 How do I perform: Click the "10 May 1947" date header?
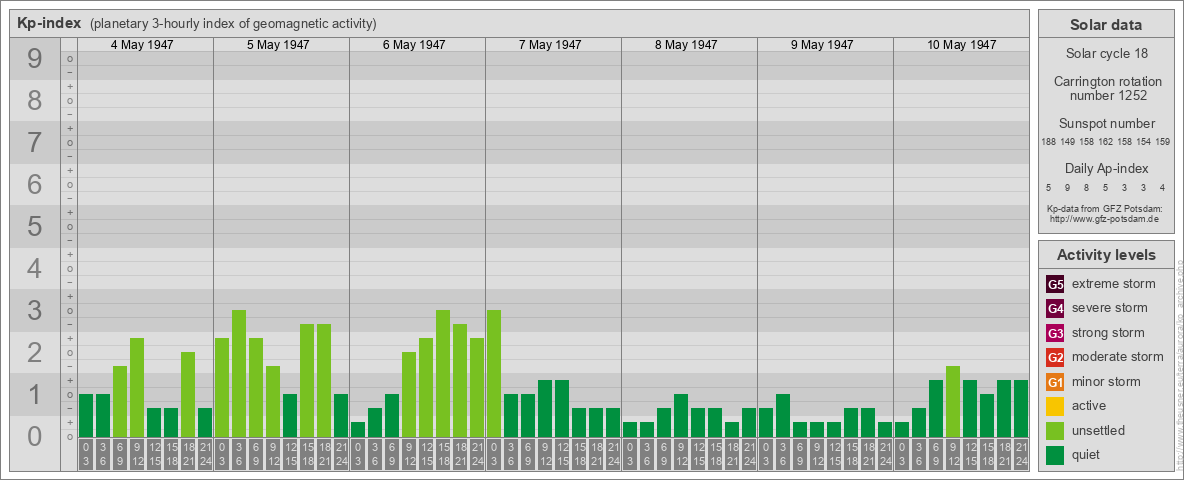(961, 45)
